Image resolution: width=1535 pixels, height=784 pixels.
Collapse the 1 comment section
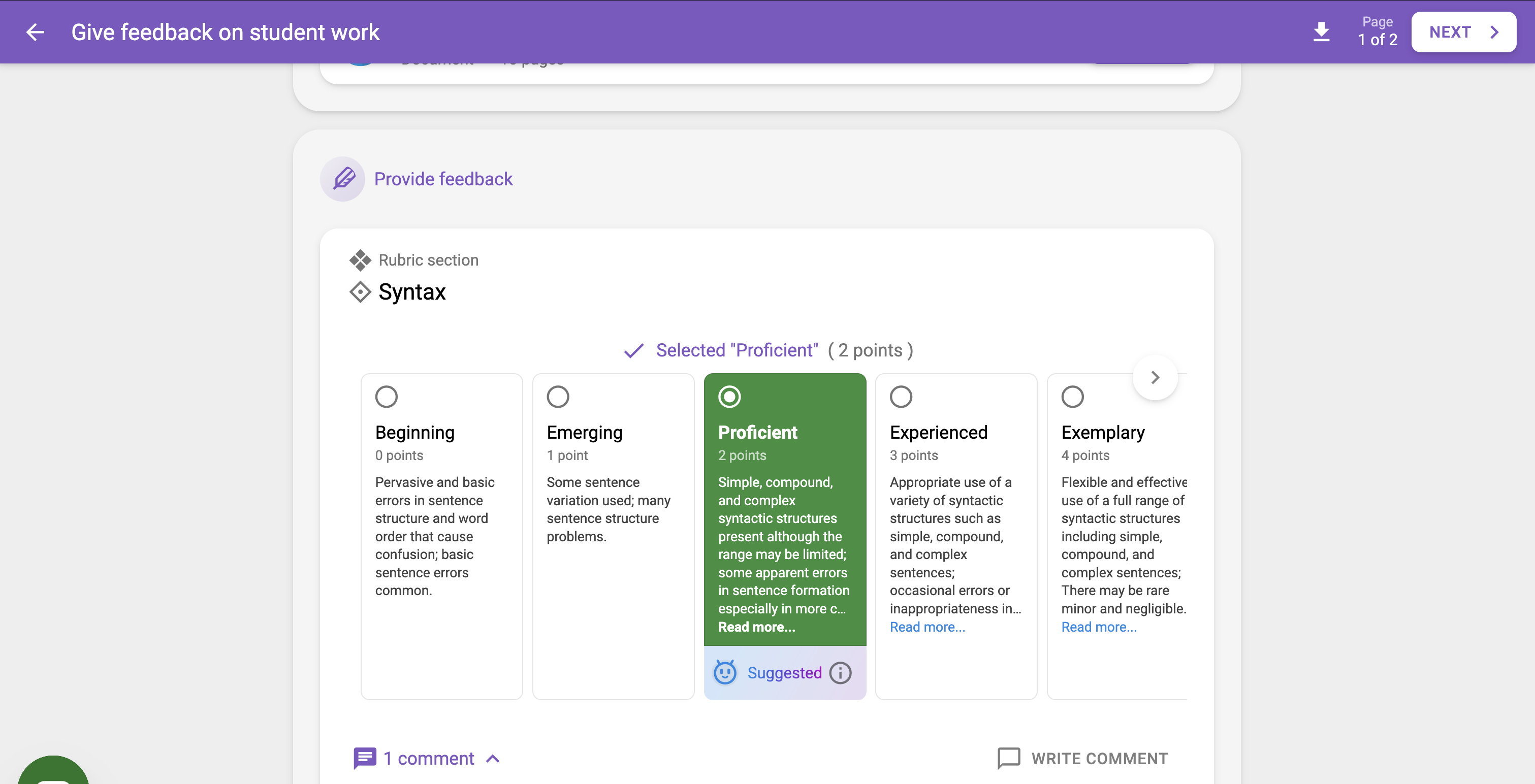(493, 759)
